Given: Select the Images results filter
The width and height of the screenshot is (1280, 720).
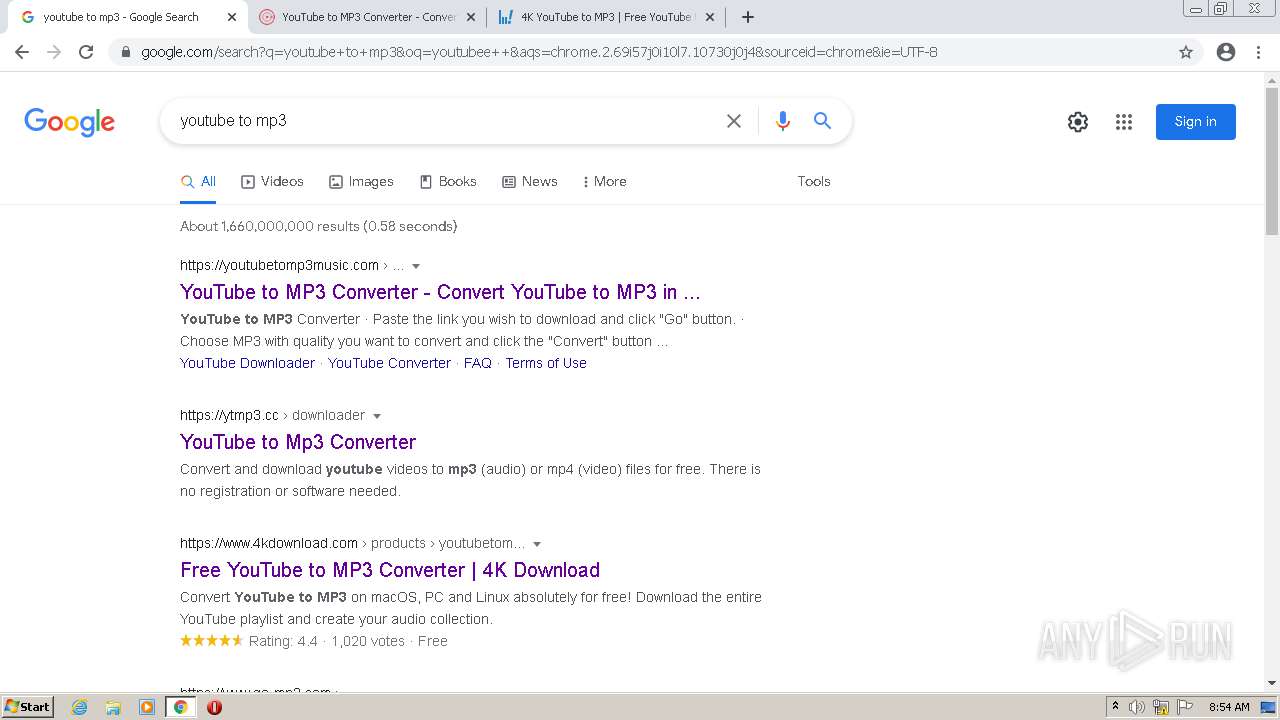Looking at the screenshot, I should (361, 182).
